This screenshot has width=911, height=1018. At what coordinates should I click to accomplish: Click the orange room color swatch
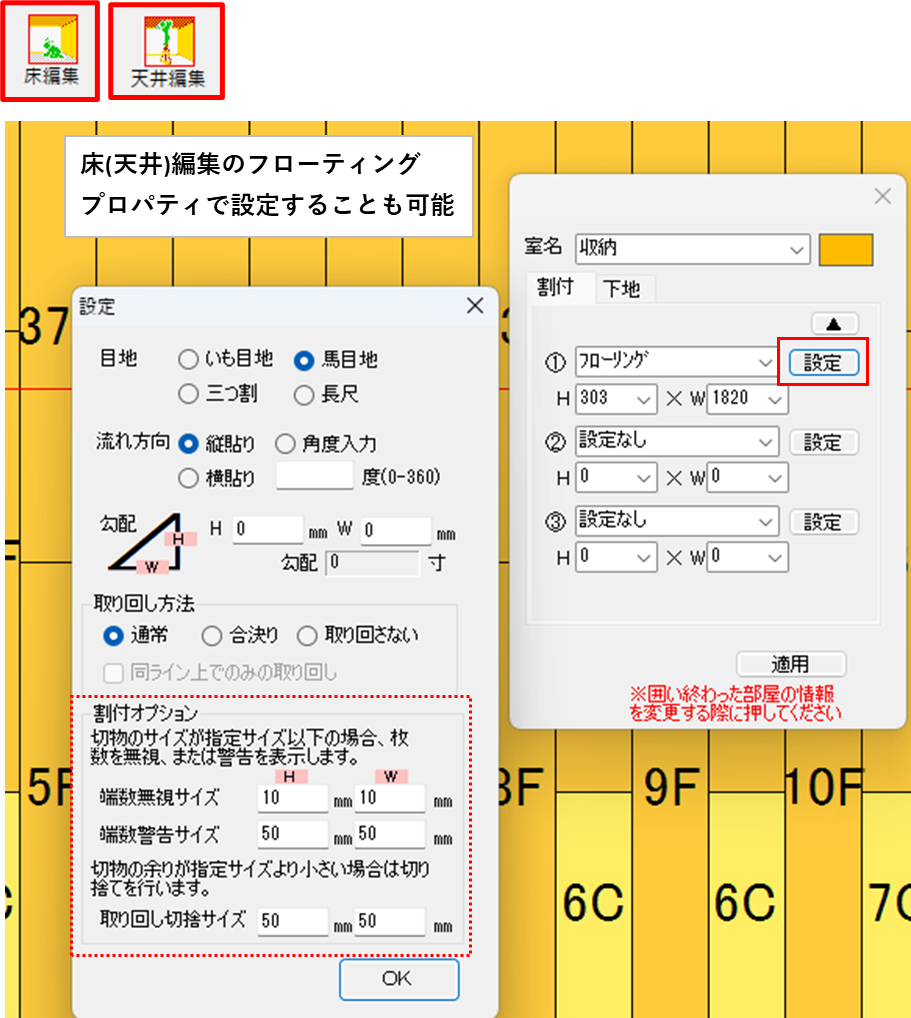click(845, 250)
